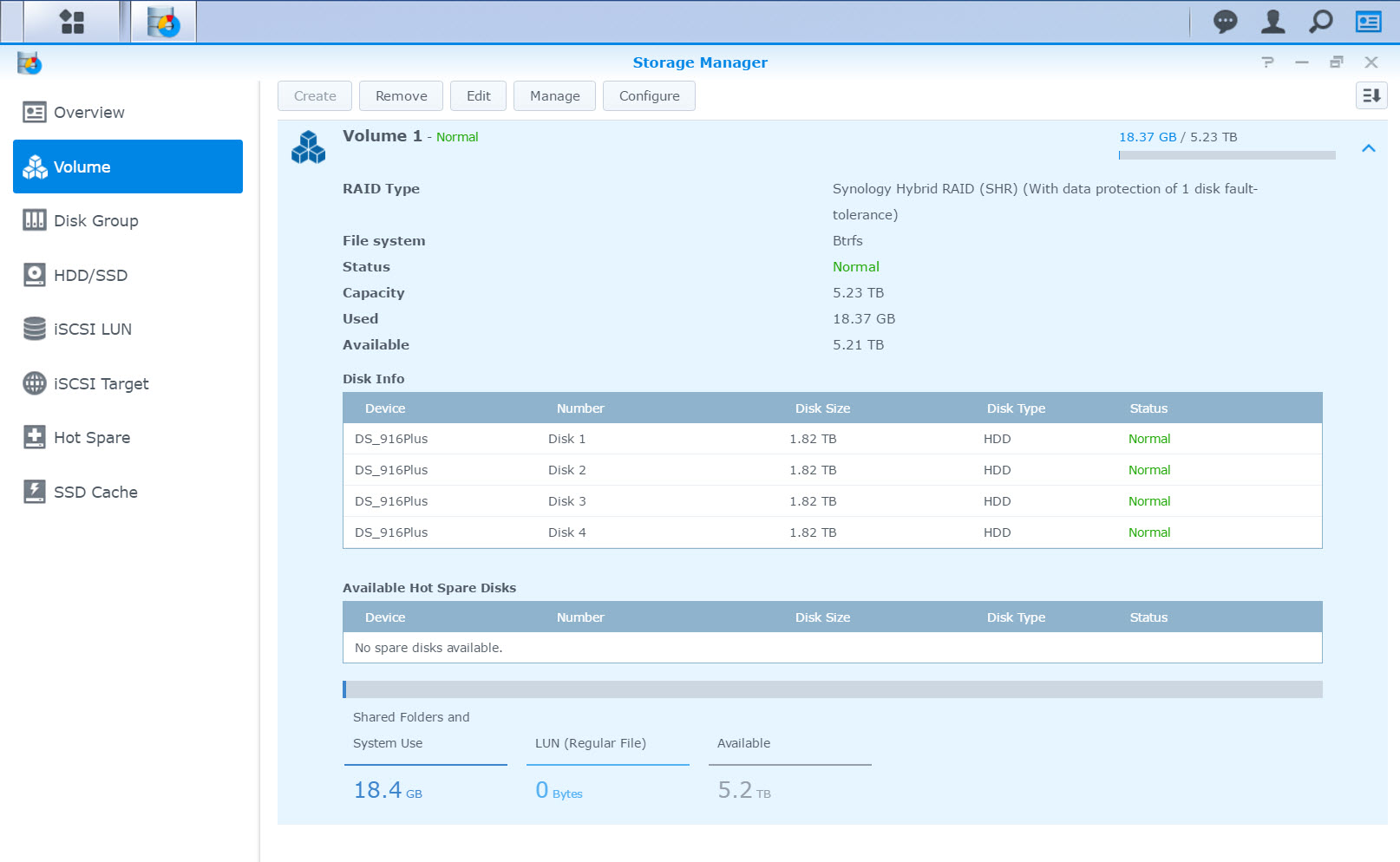Collapse the Volume 1 details chevron
This screenshot has height=862, width=1400.
(x=1369, y=148)
